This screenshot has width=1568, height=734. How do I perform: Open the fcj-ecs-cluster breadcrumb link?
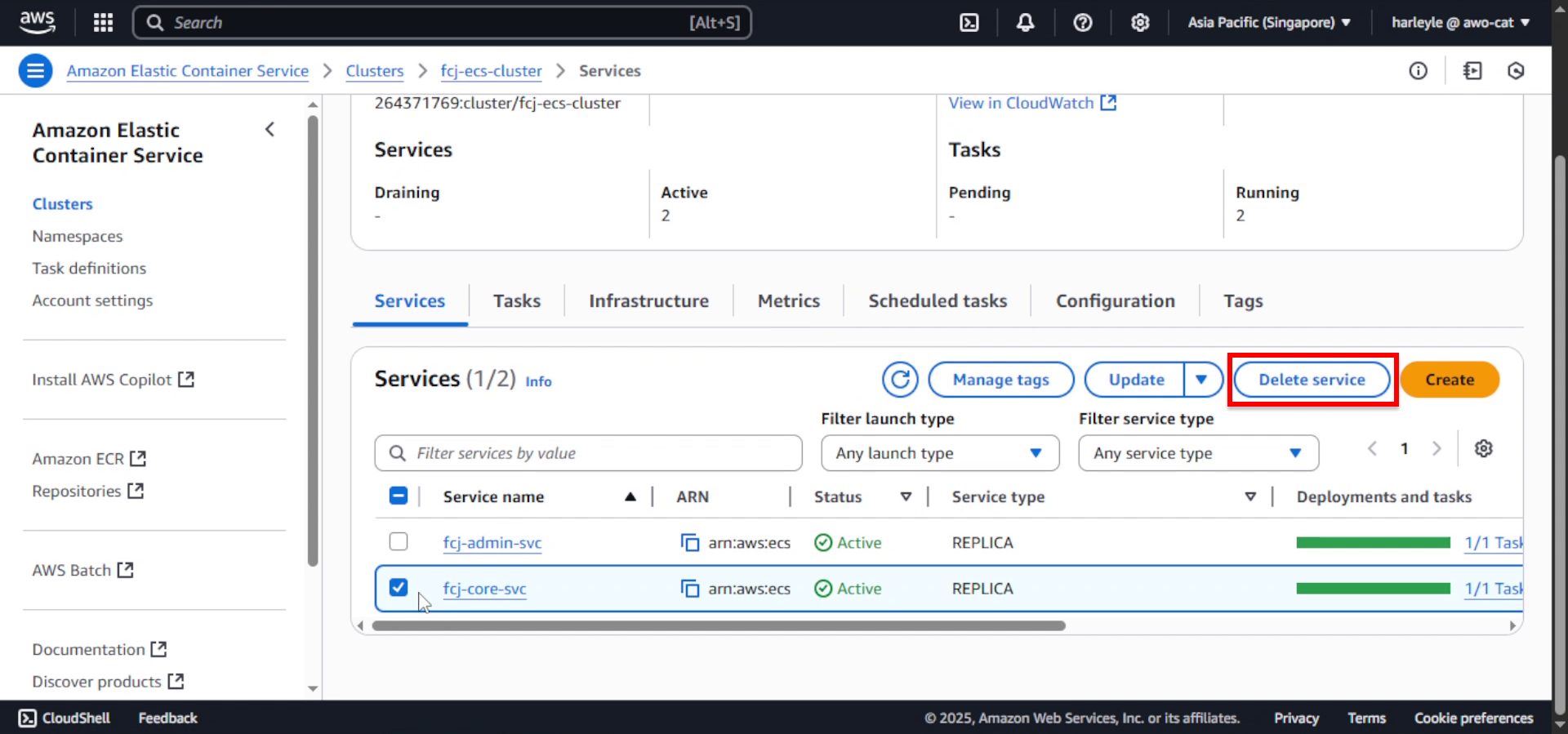point(491,71)
